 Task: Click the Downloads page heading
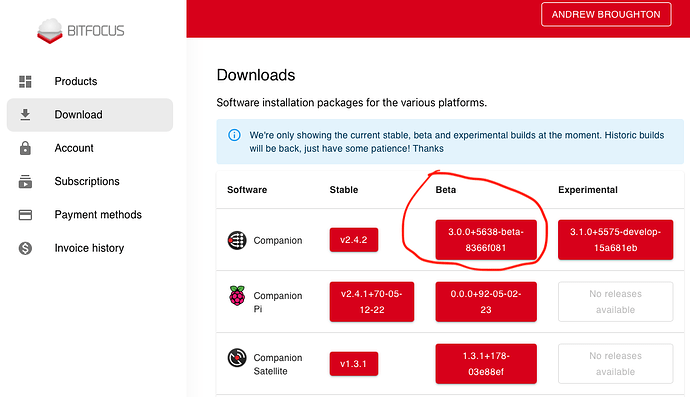[256, 75]
